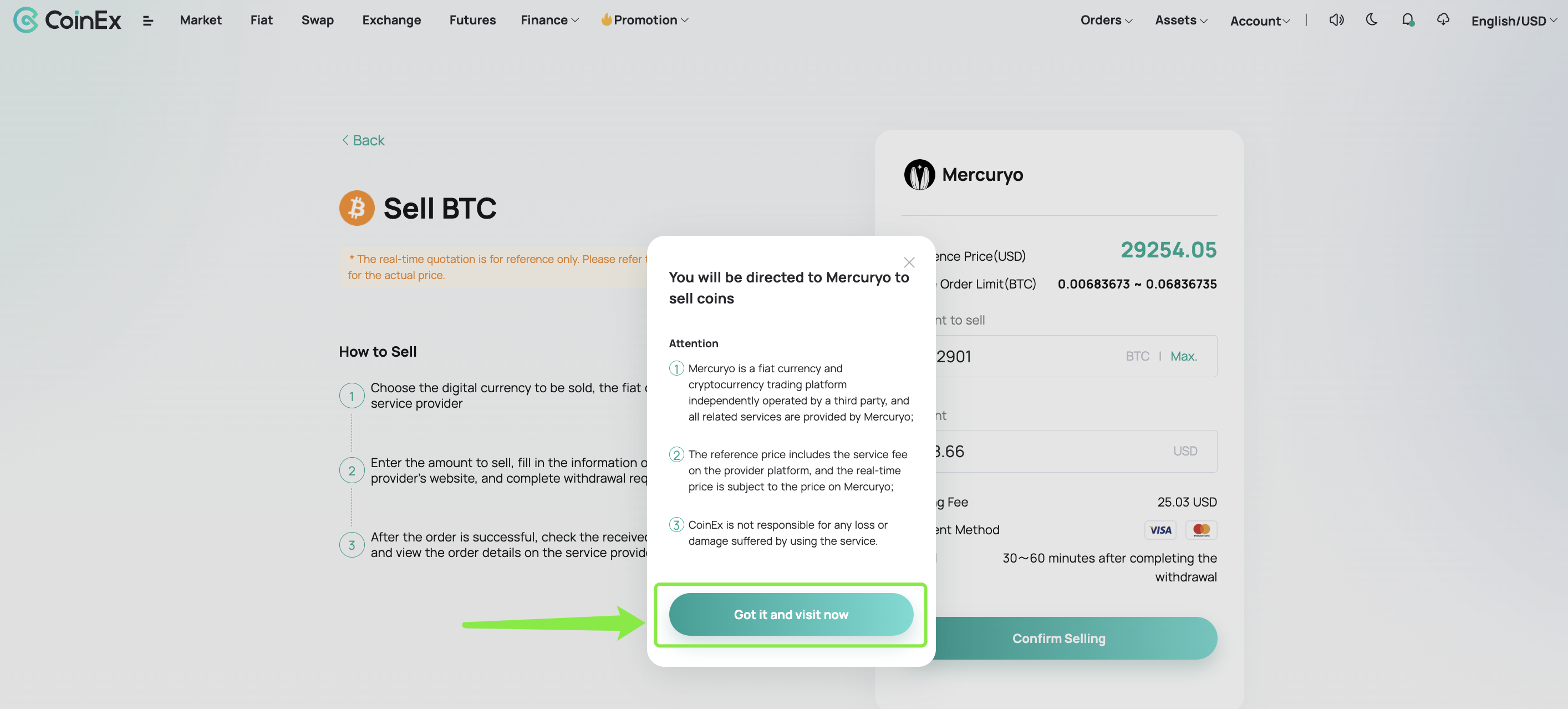The height and width of the screenshot is (709, 1568).
Task: Close the Mercuryo redirect dialog
Action: point(909,262)
